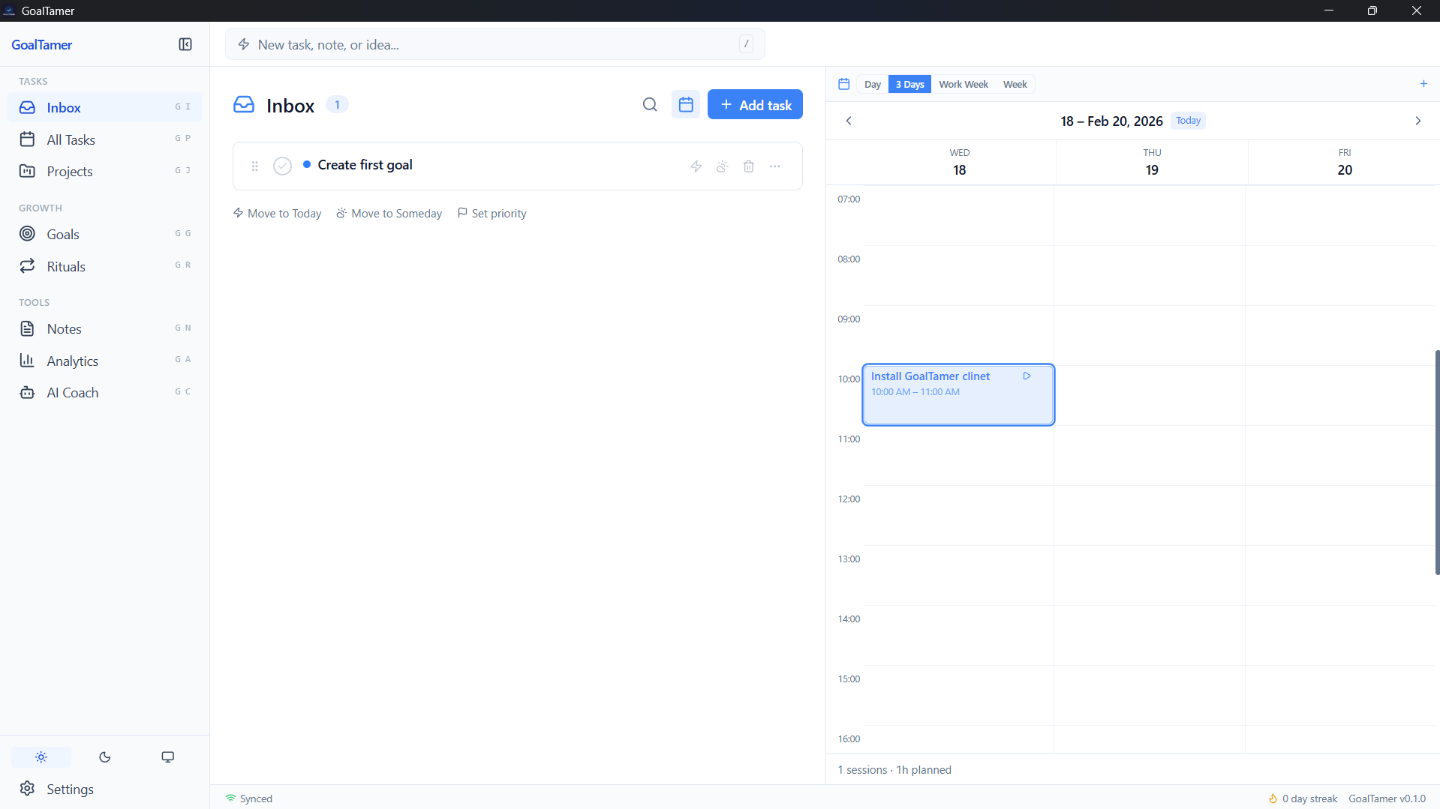Add calendar event with plus icon
Screen dimensions: 1440x809
(1423, 84)
